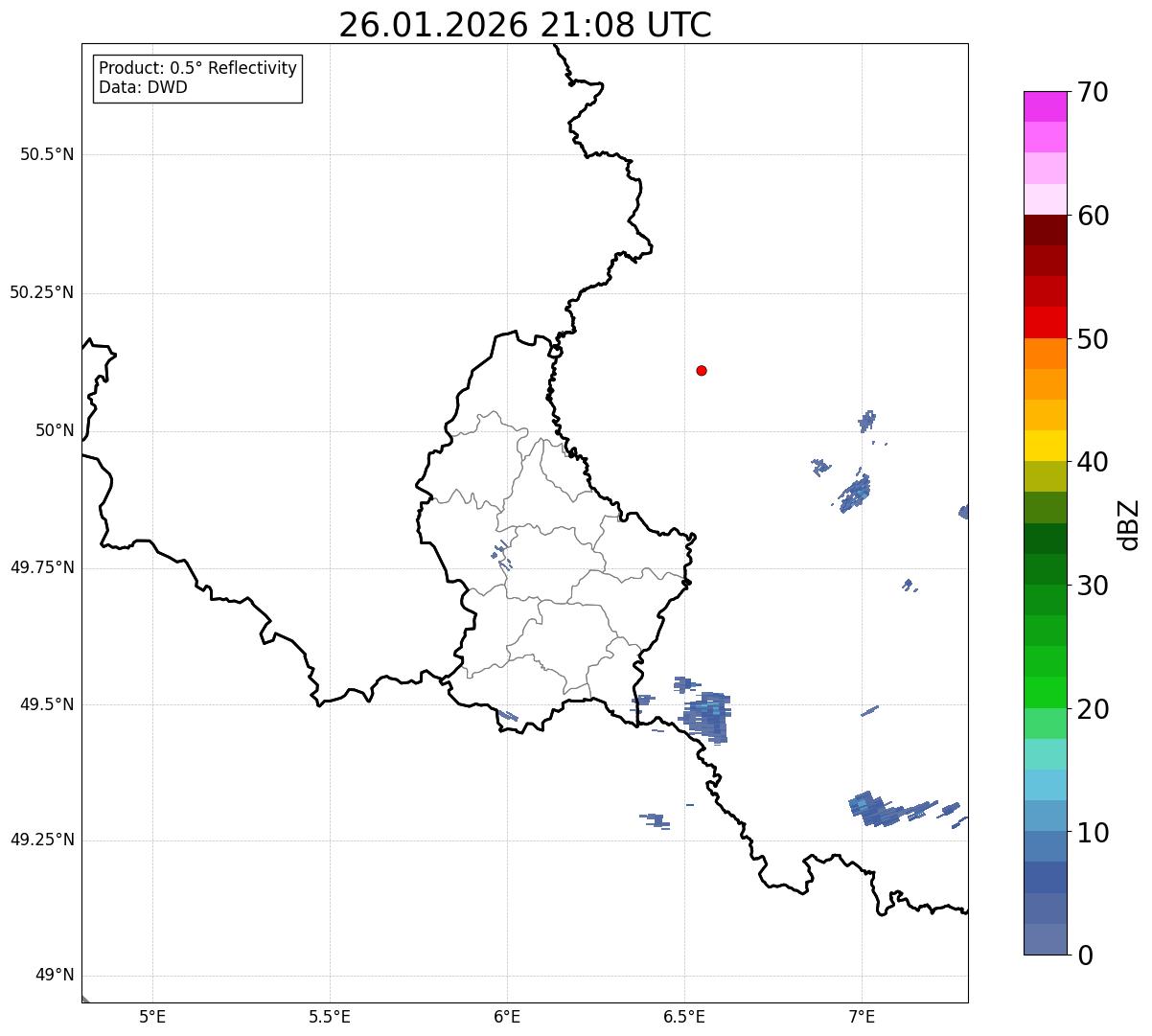Click the Product: 0.5° Reflectivity label
1152x1036 pixels.
point(197,68)
